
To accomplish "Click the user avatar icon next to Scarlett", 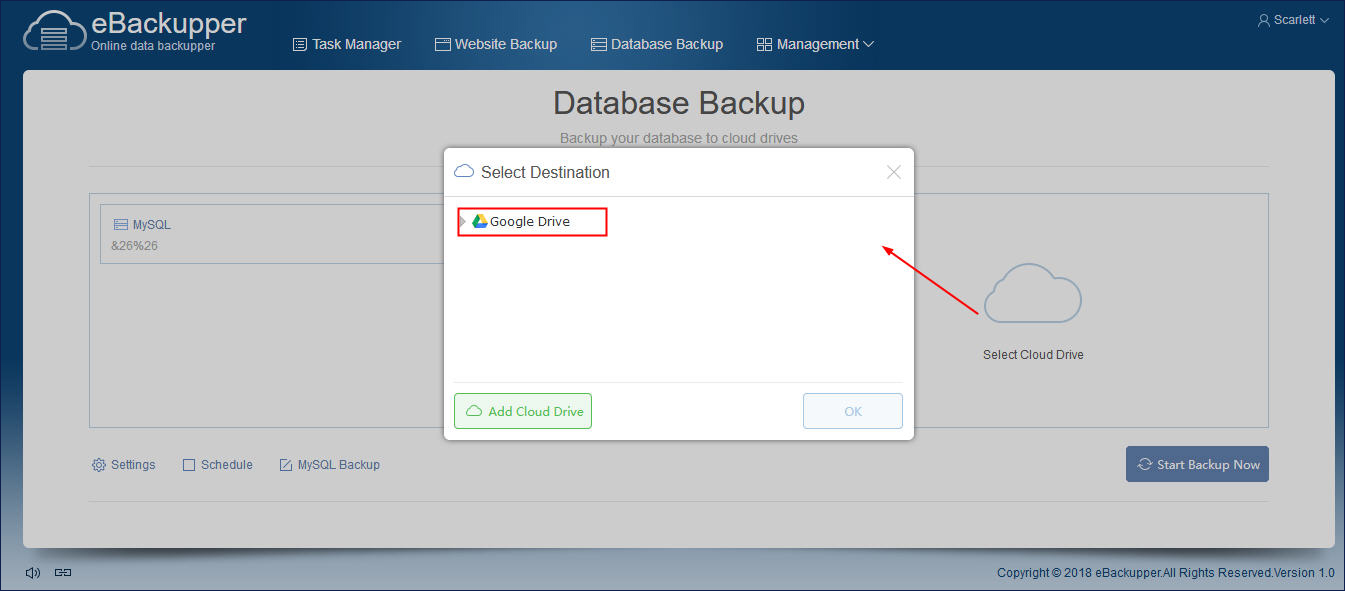I will pos(1264,20).
